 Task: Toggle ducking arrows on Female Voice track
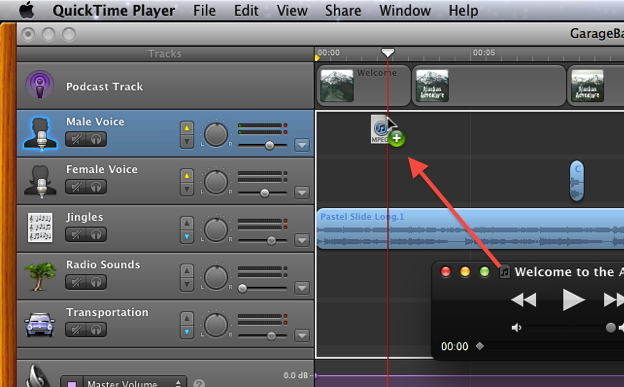click(187, 182)
